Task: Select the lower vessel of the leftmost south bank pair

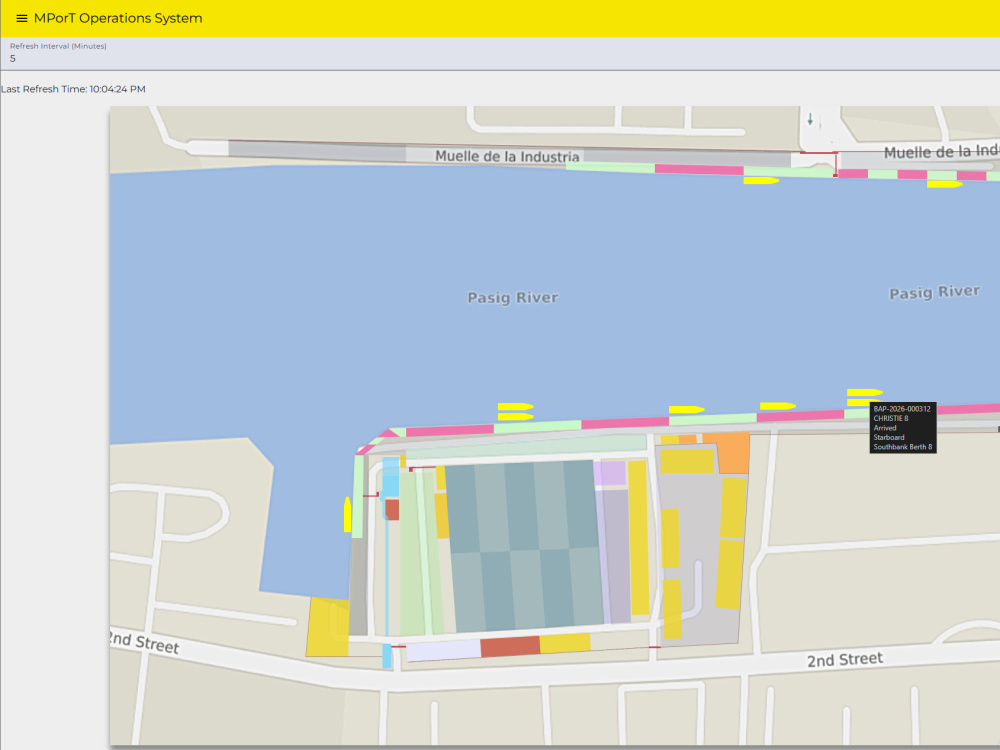Action: [515, 417]
